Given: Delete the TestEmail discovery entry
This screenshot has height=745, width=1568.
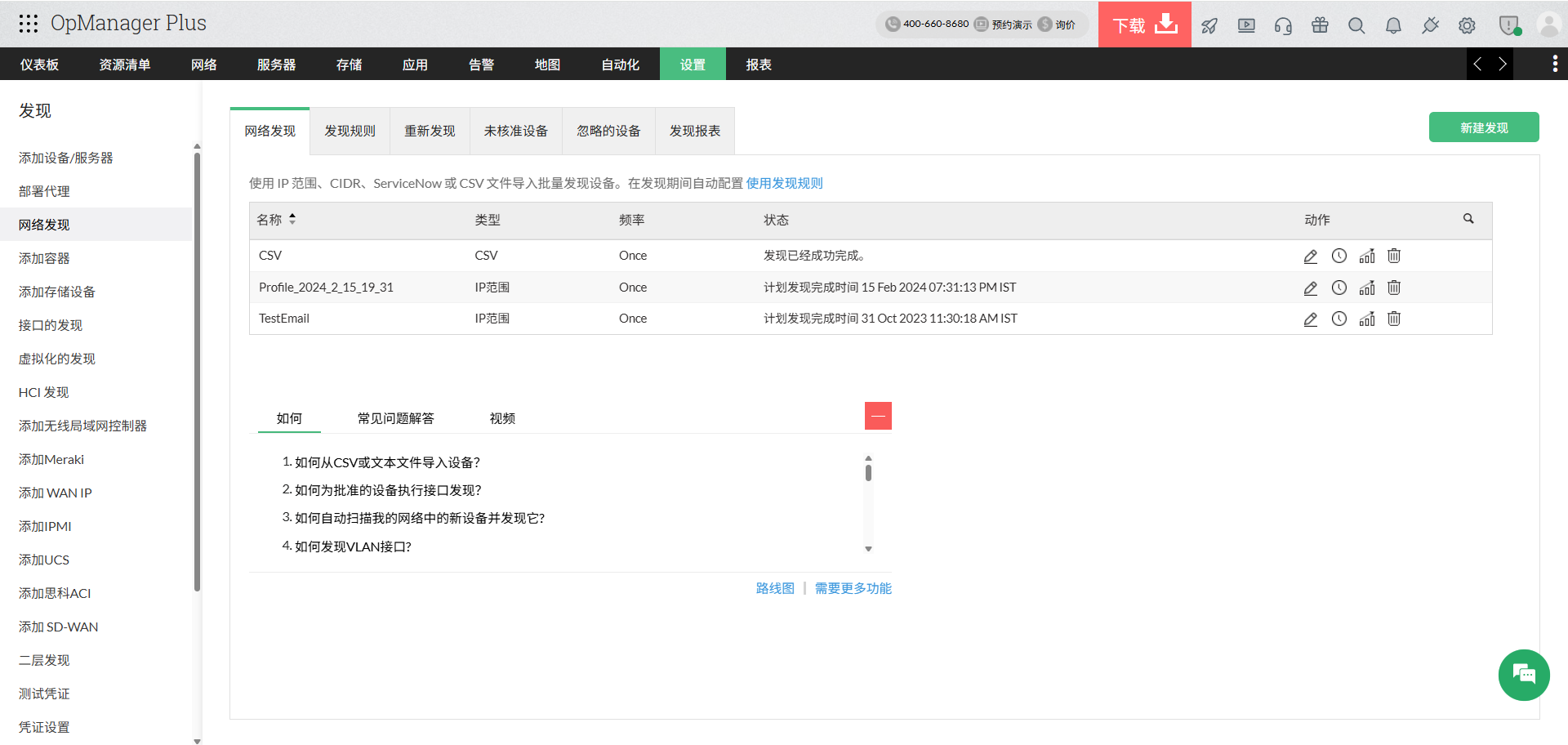Looking at the screenshot, I should pos(1394,319).
